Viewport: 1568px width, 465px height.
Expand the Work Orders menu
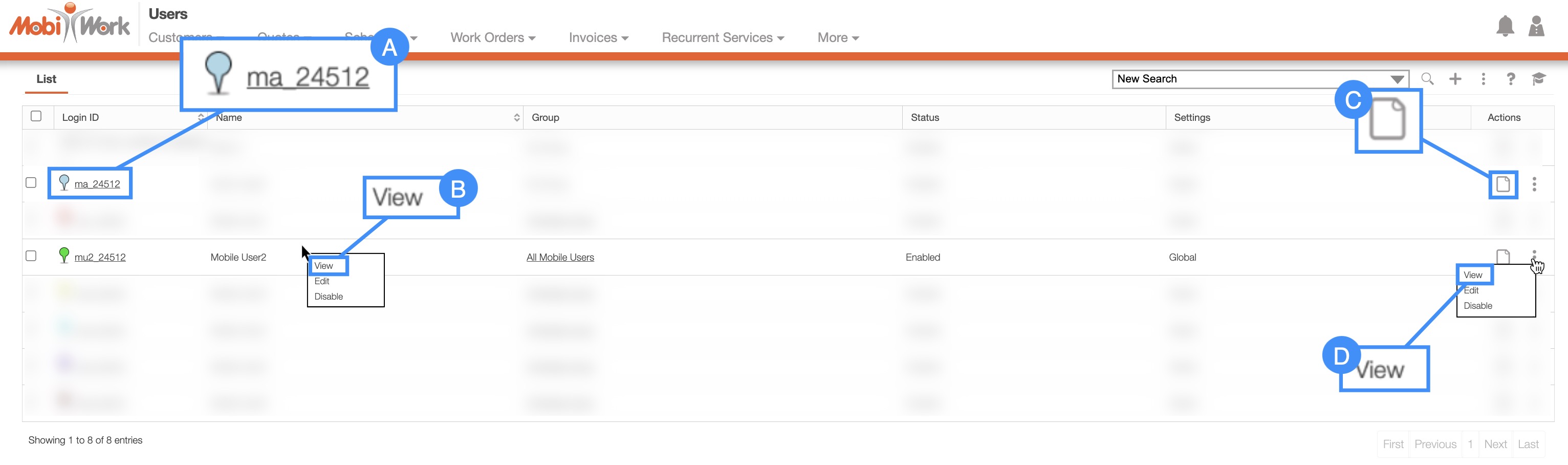coord(492,38)
